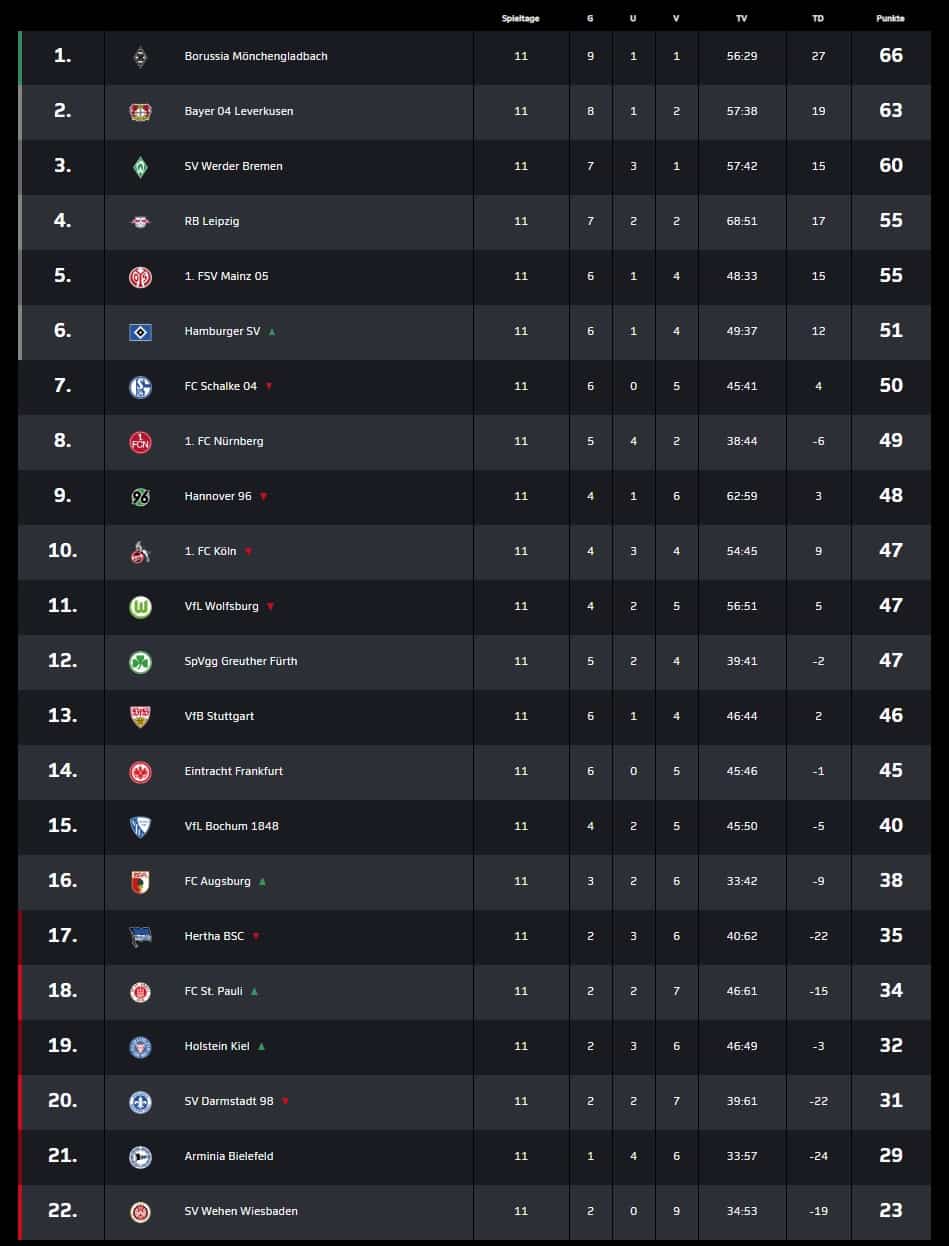Open the Eintracht Frankfurt team link
This screenshot has width=949, height=1246.
coord(234,771)
